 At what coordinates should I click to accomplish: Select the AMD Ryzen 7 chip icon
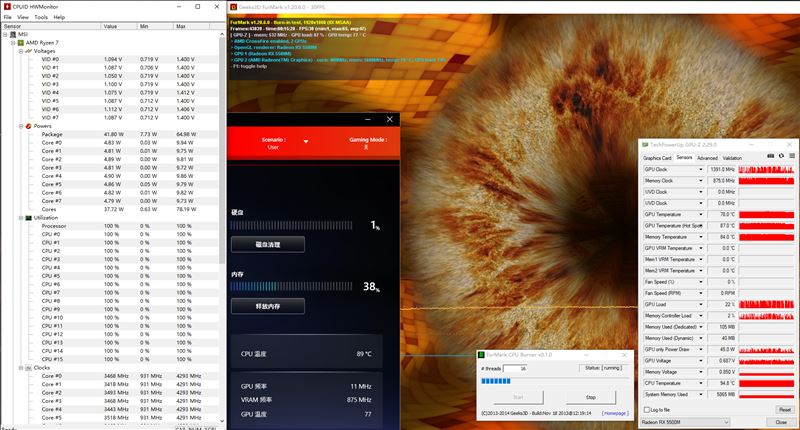21,43
